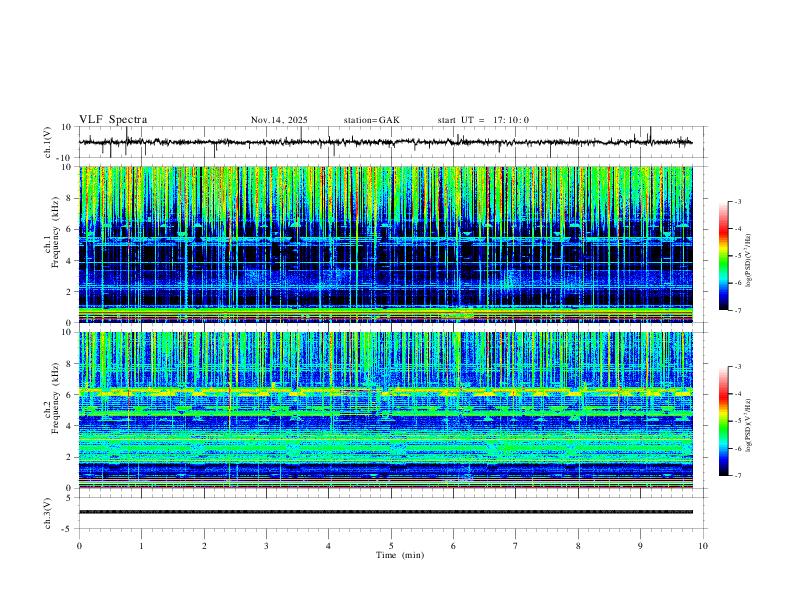Screen dimensions: 792x612
Task: Click the ch.1 PSD color bar
Action: [x=723, y=256]
